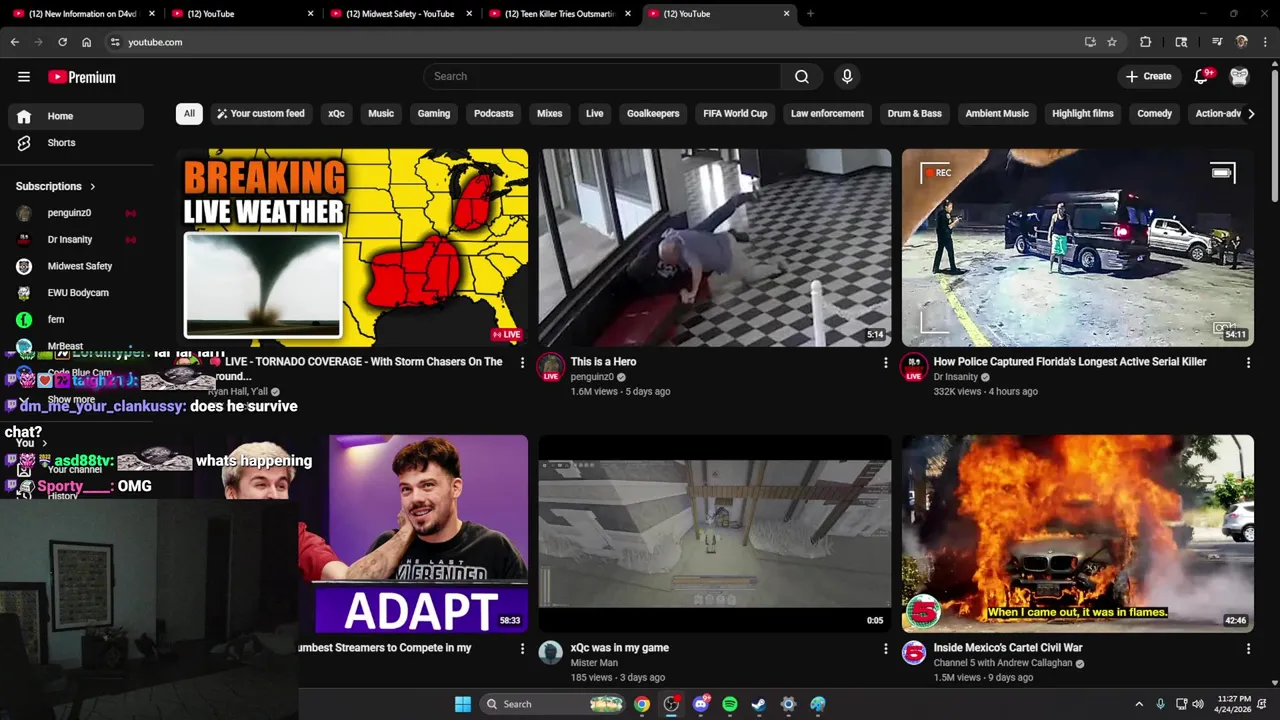Open penguinz0 subscription in sidebar
The height and width of the screenshot is (720, 1280).
(76, 213)
